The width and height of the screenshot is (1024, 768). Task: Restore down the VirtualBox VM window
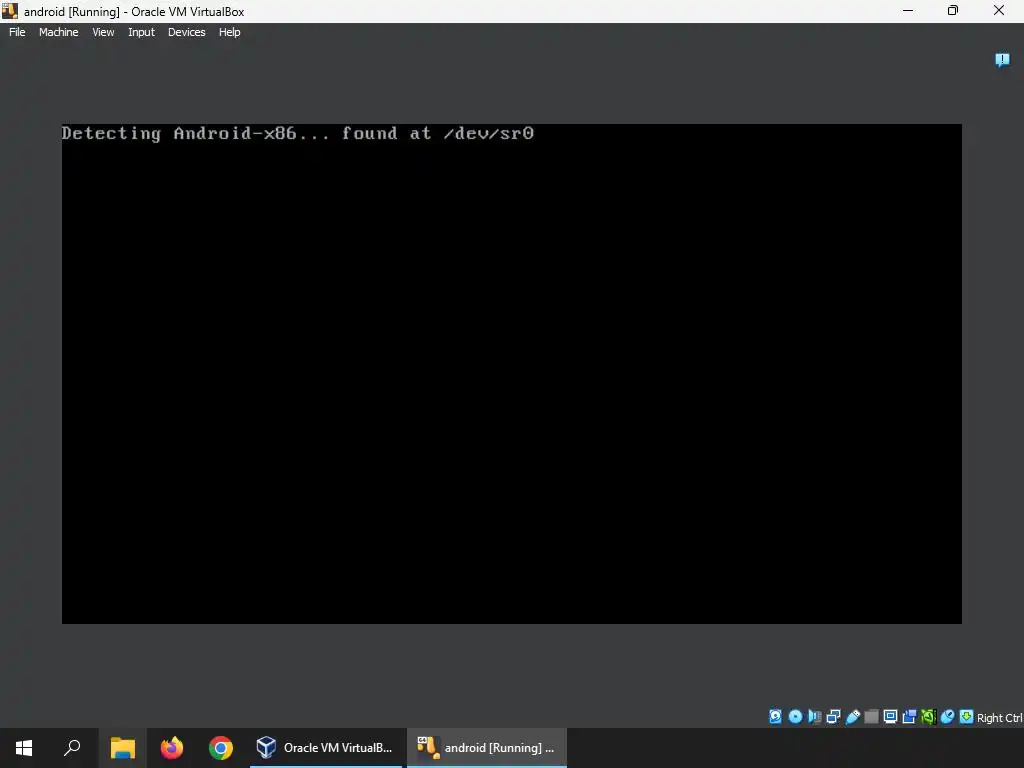tap(953, 10)
